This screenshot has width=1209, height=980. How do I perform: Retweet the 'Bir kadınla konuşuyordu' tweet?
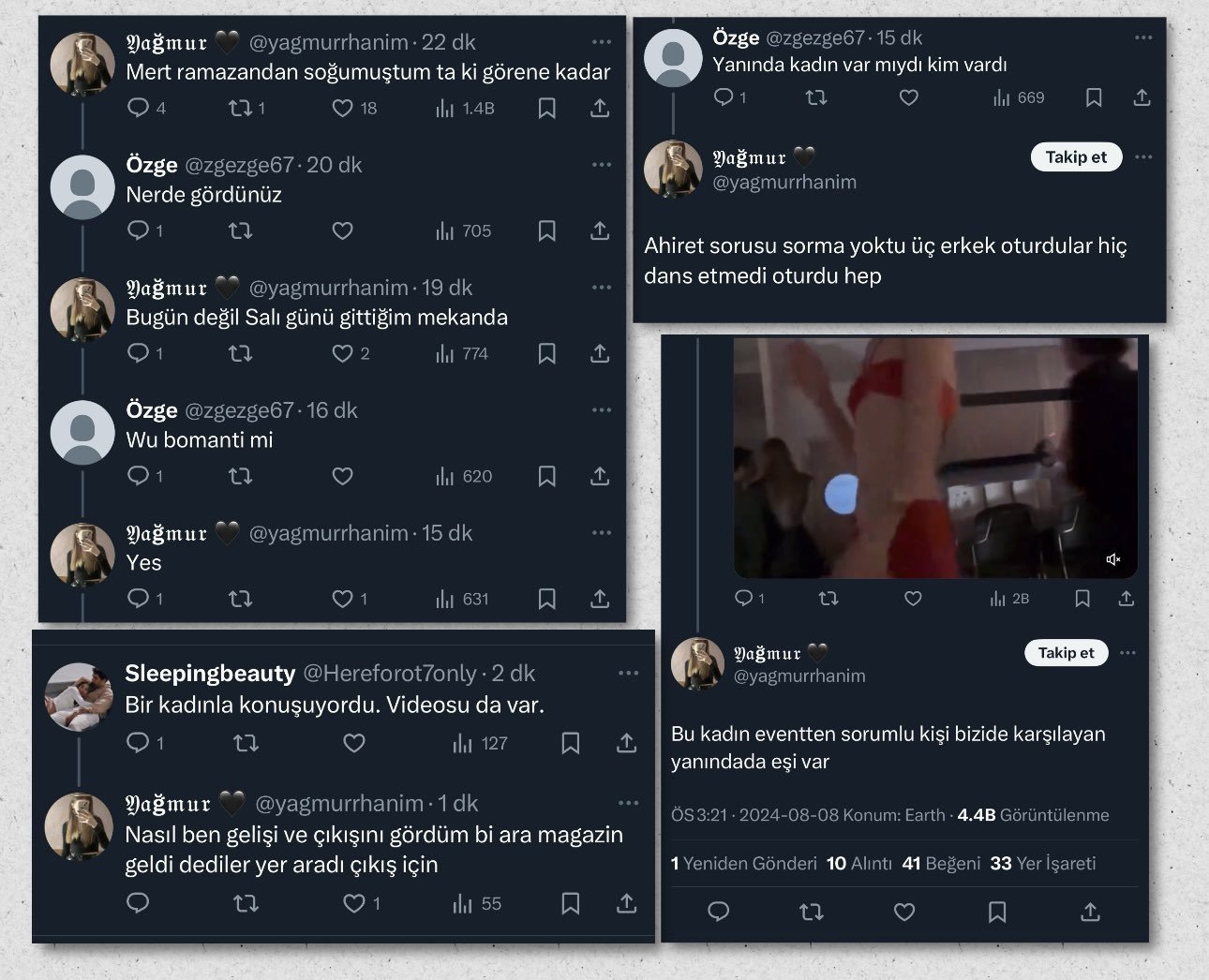click(x=246, y=743)
